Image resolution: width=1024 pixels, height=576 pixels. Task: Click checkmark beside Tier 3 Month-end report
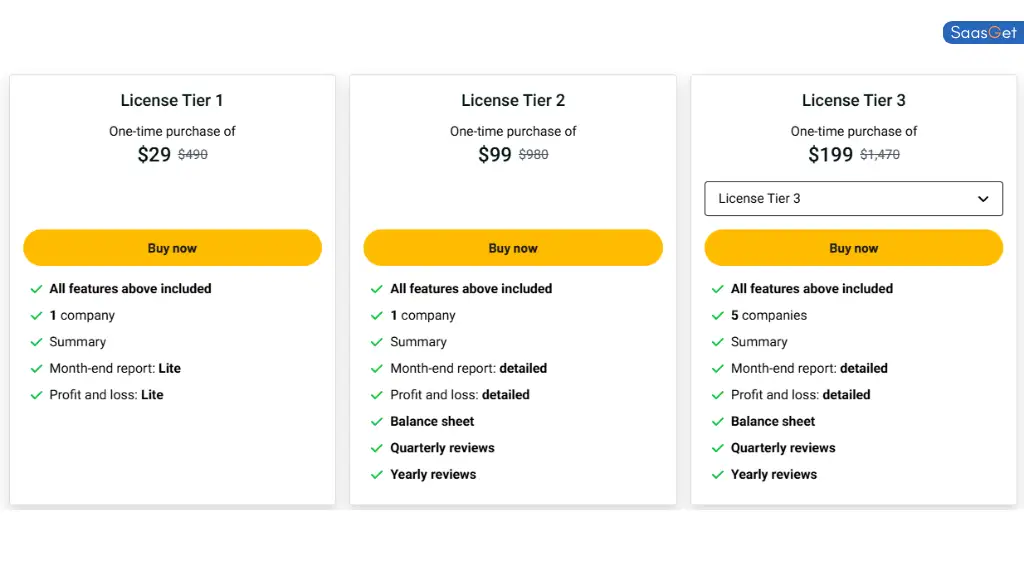click(718, 368)
